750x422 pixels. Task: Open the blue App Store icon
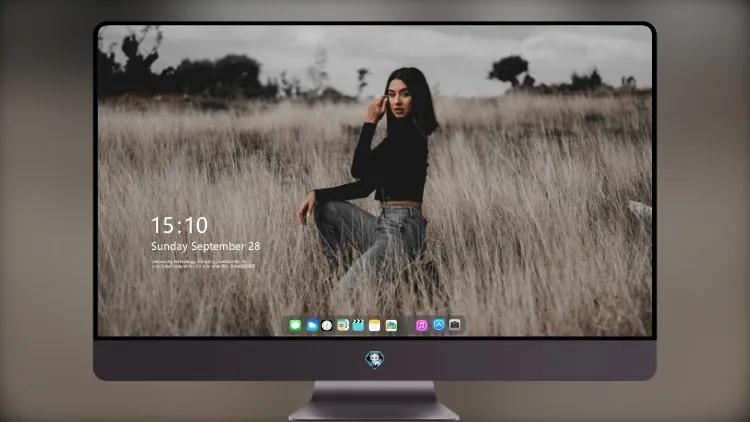point(439,325)
